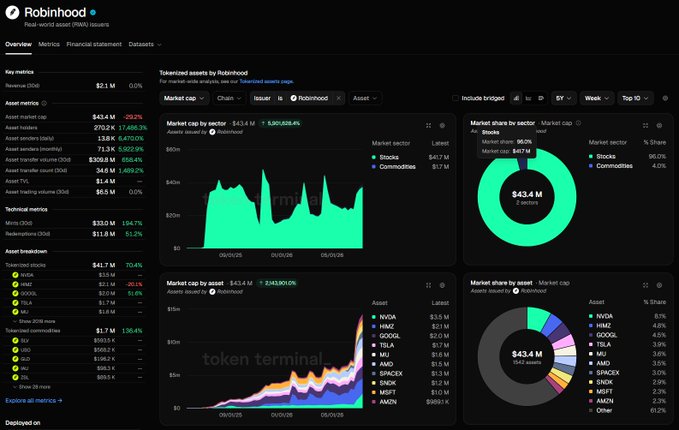Image resolution: width=679 pixels, height=430 pixels.
Task: Expand the Market share by asset chart fullscreen
Action: [645, 285]
